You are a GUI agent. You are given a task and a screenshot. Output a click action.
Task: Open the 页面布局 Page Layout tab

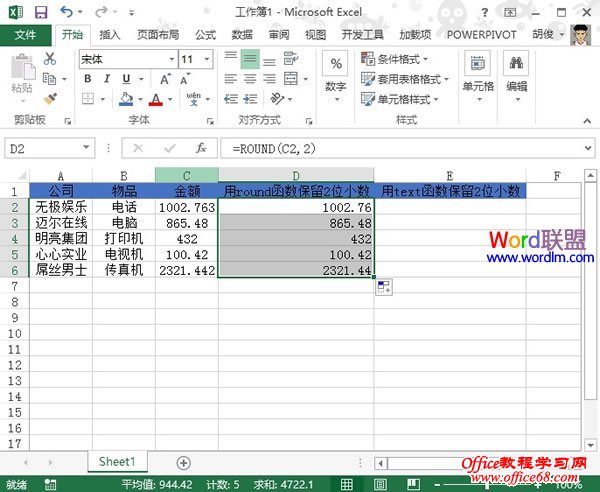(158, 35)
